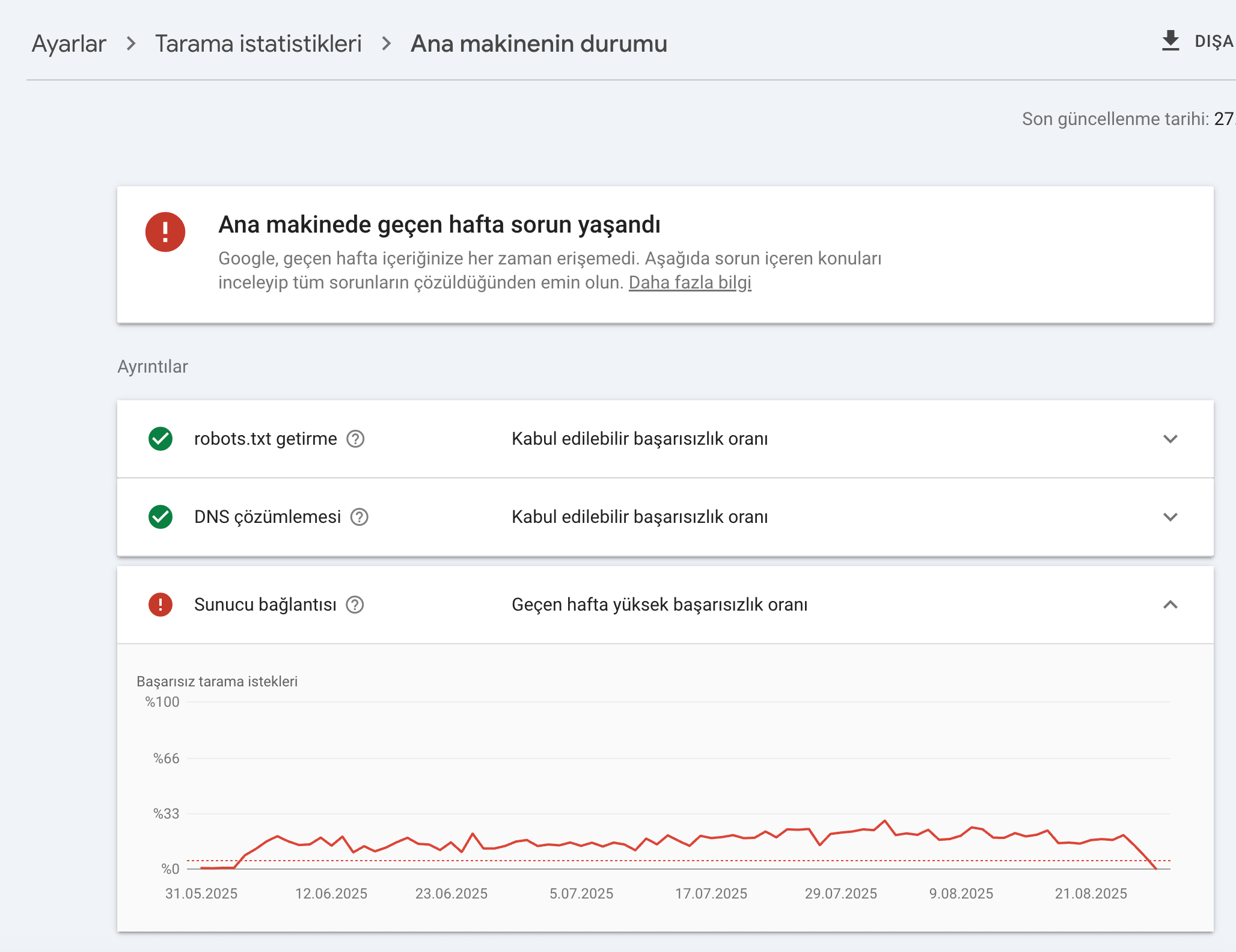The height and width of the screenshot is (952, 1236).
Task: Click the Başarısız tarama istekleri chart title
Action: [217, 682]
